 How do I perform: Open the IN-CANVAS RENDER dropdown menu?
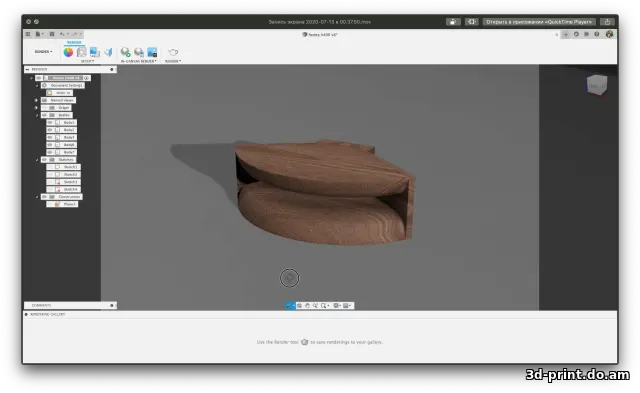pos(139,61)
